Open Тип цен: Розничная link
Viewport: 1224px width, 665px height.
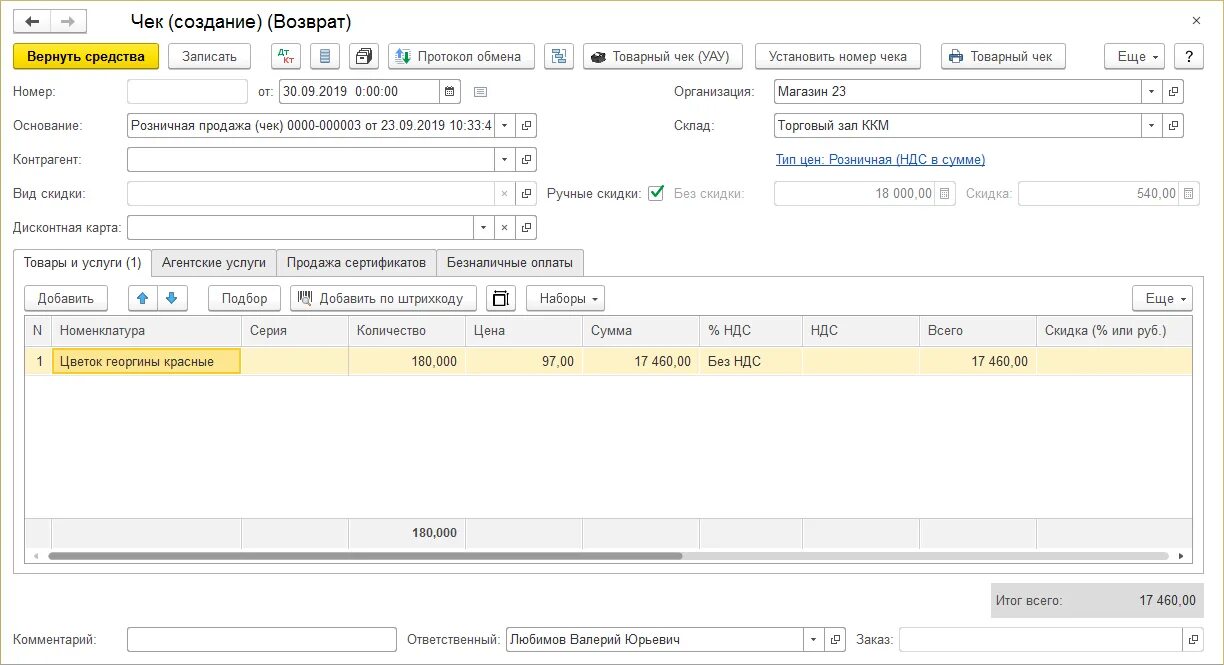click(x=880, y=159)
